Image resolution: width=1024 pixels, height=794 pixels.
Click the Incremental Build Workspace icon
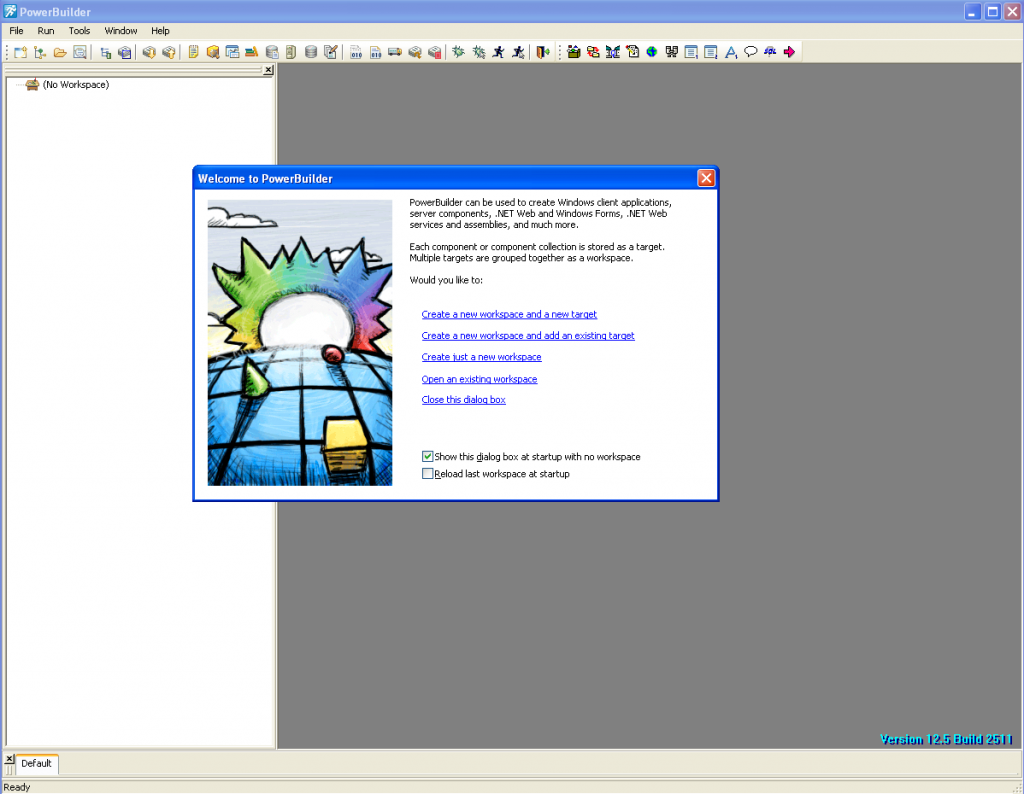(356, 52)
